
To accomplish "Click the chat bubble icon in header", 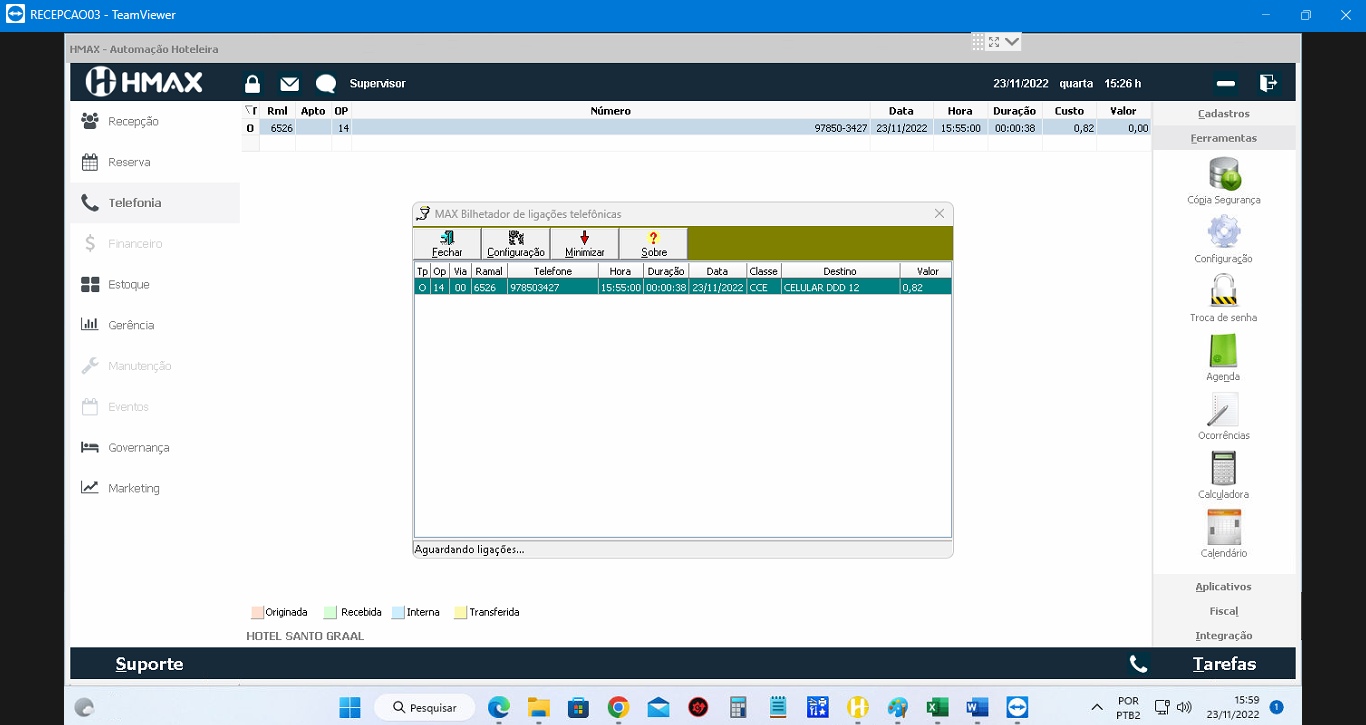I will click(325, 84).
